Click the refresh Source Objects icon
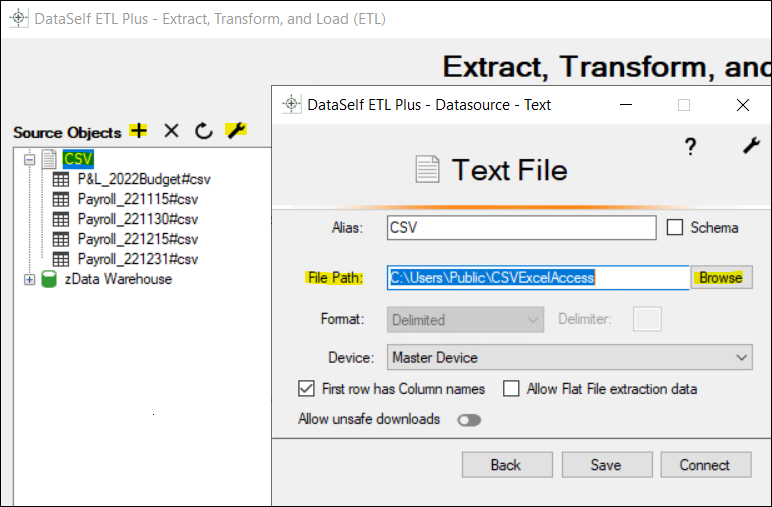Screen dimensions: 772x507 [203, 131]
